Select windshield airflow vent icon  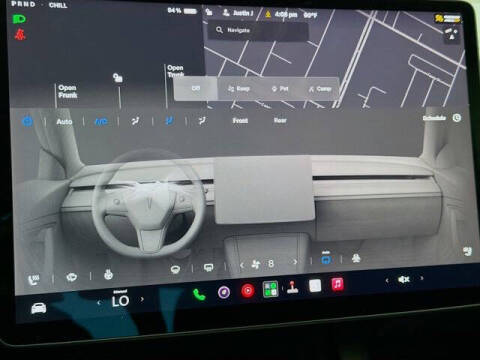tap(135, 121)
